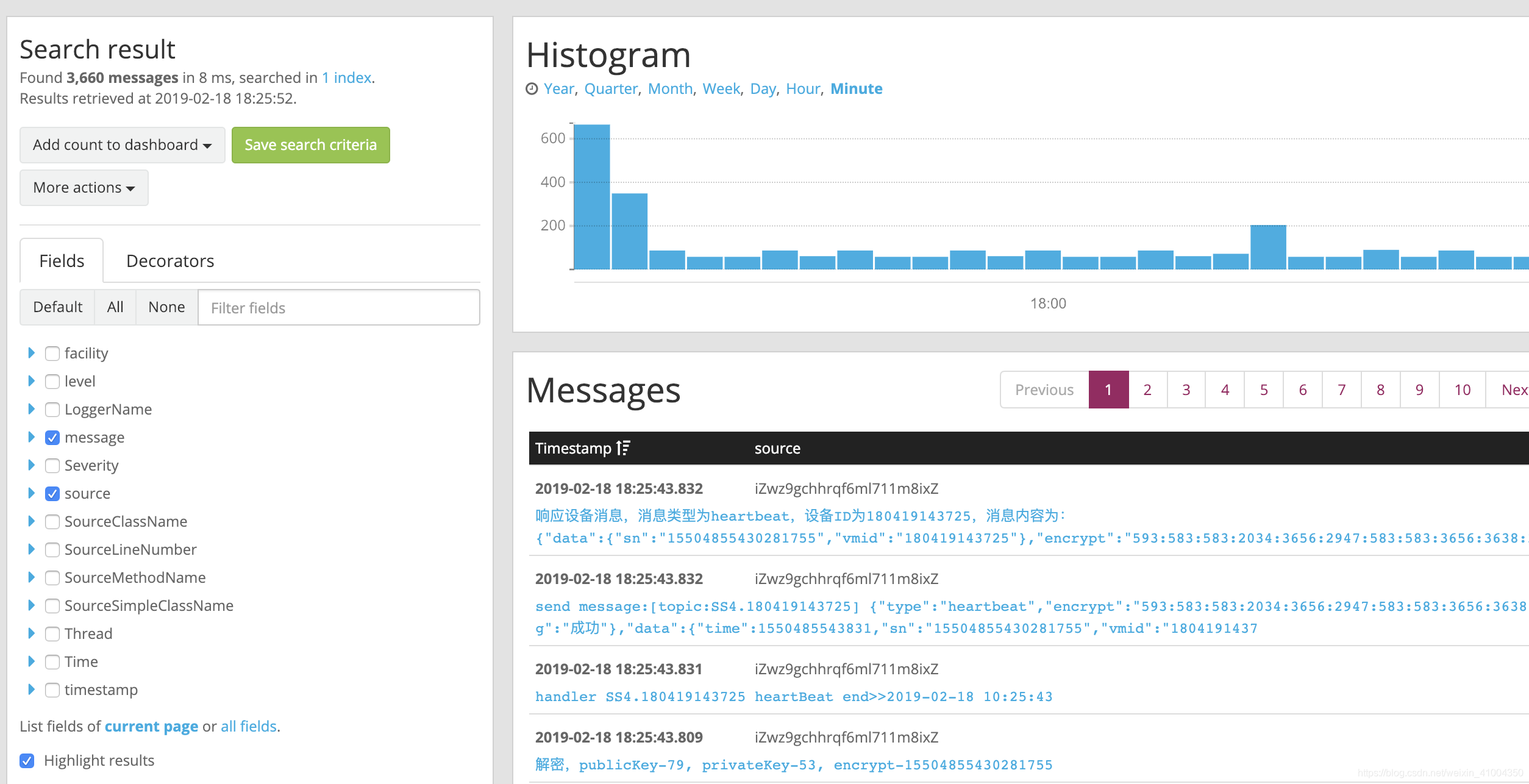Screen dimensions: 1529x784
Task: Select the Fields tab
Action: click(x=62, y=261)
